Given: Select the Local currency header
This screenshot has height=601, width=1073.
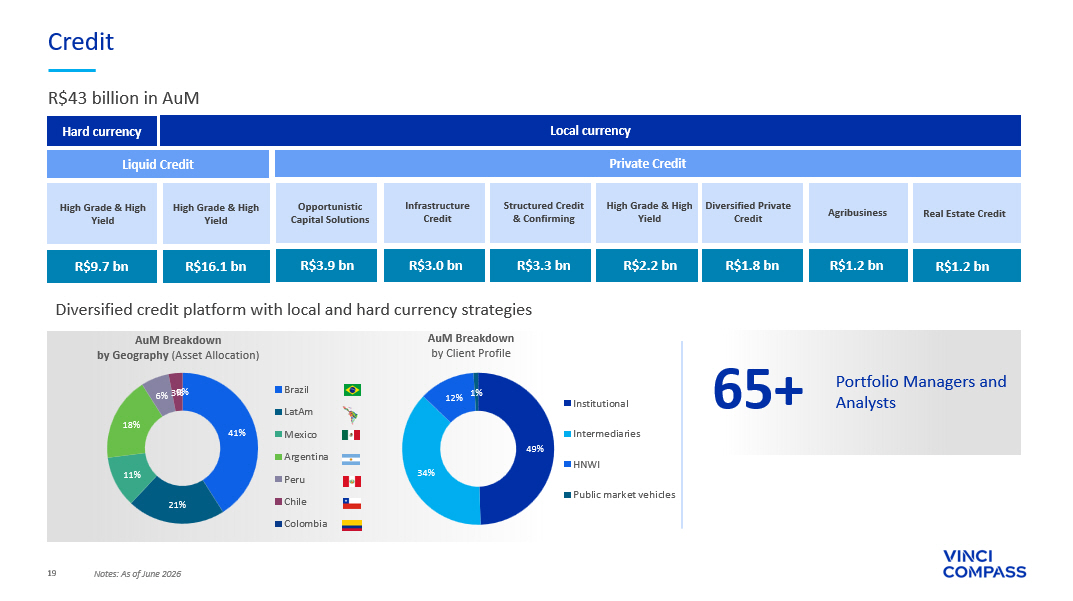Looking at the screenshot, I should [x=590, y=131].
